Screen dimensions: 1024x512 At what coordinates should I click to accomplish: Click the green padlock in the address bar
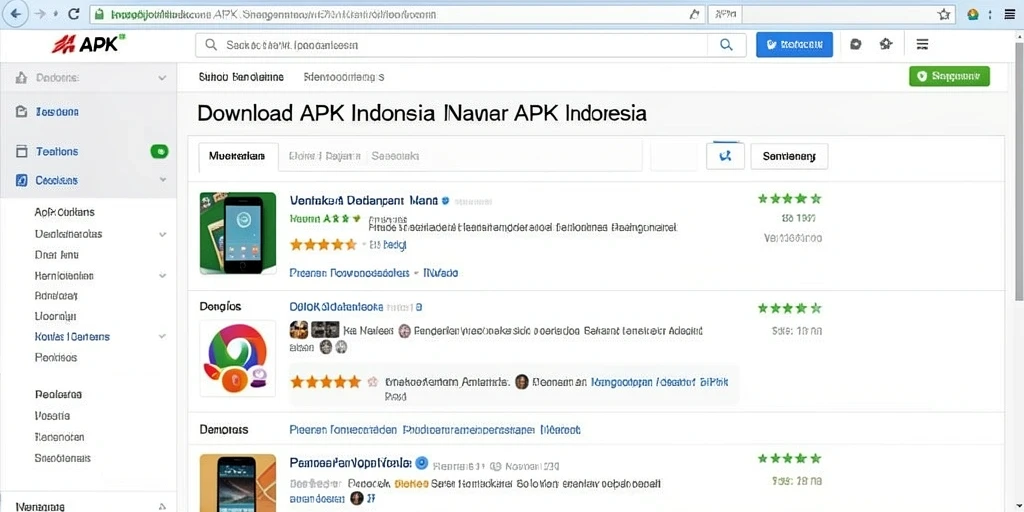(99, 14)
